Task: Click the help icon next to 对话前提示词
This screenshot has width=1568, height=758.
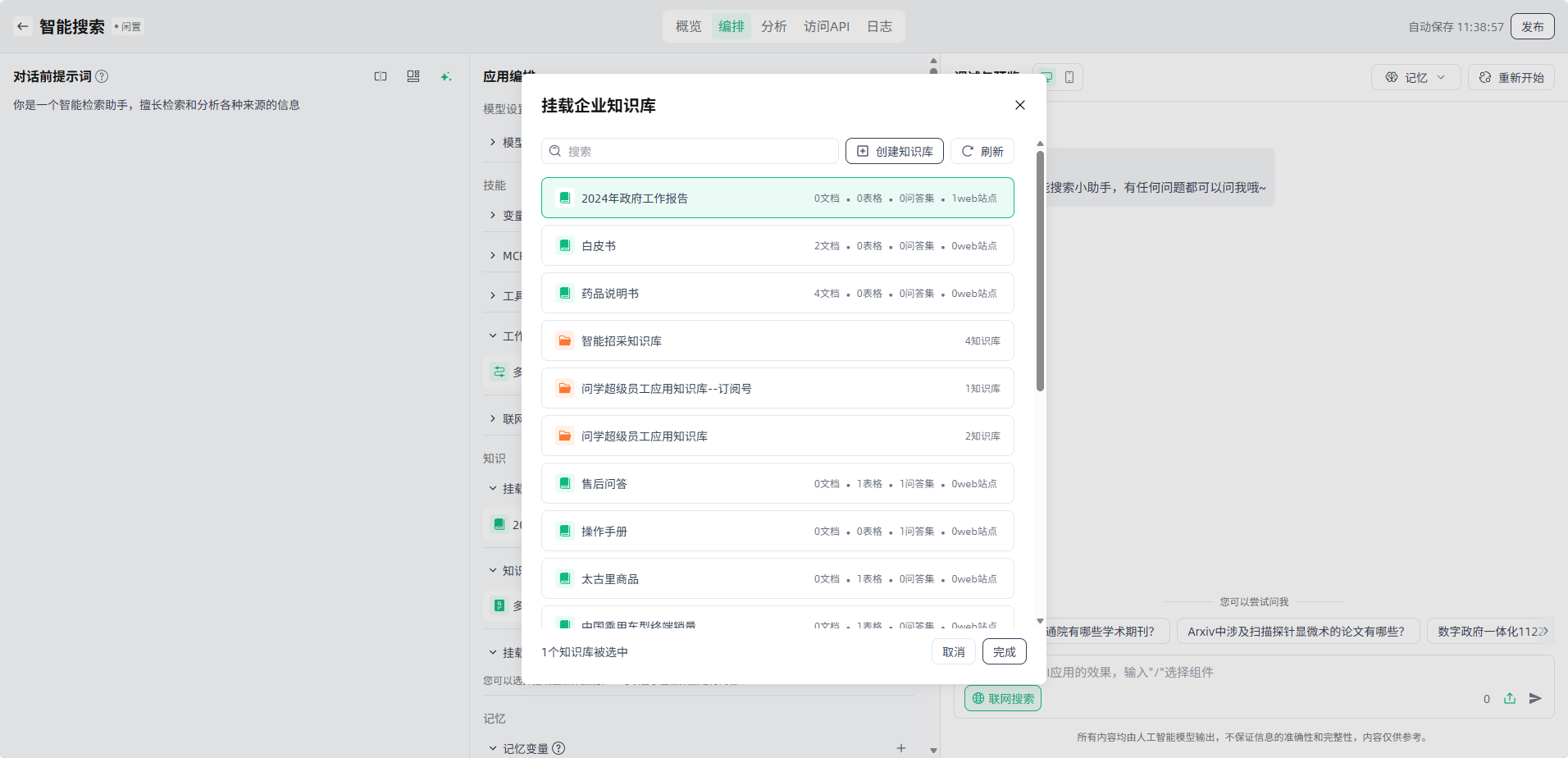Action: coord(102,76)
